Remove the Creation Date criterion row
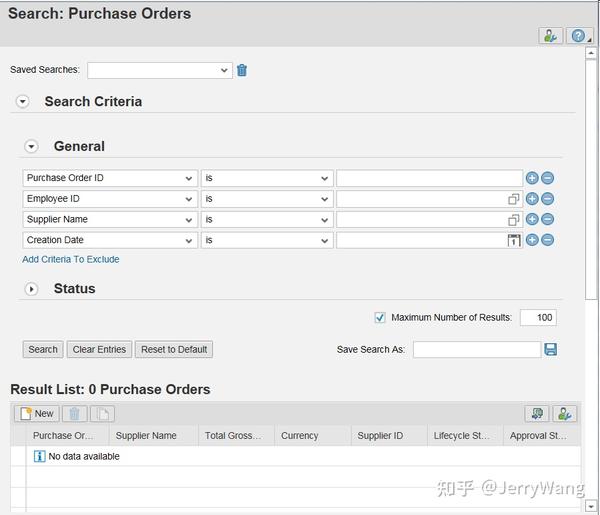 (x=548, y=240)
